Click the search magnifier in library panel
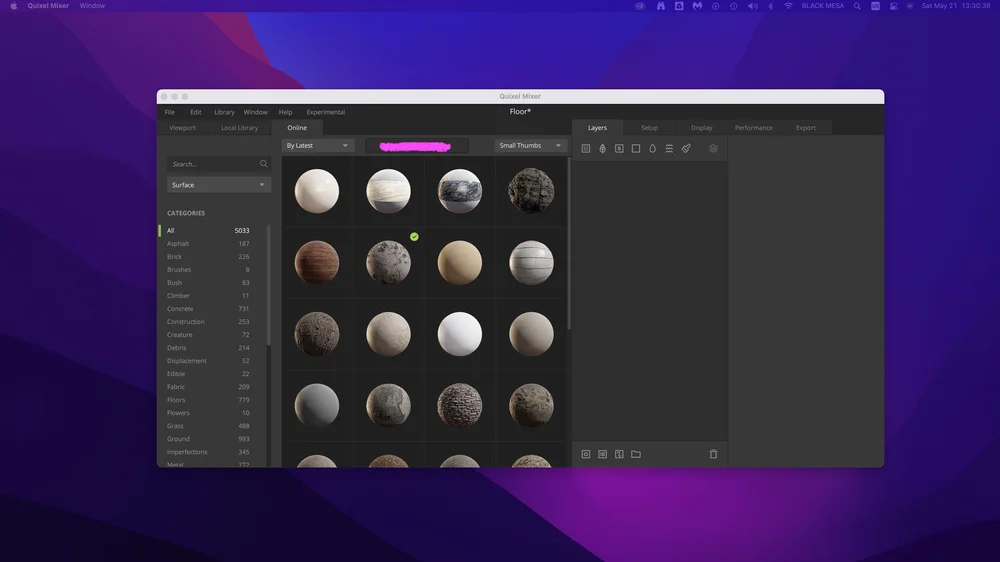The width and height of the screenshot is (1000, 562). (x=263, y=164)
